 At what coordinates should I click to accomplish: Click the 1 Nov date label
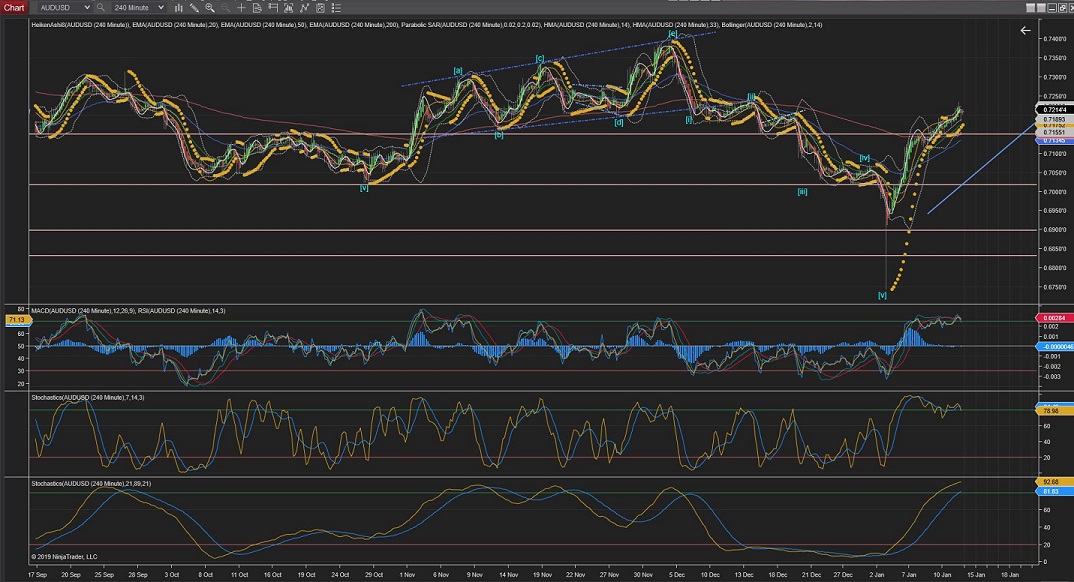click(407, 574)
